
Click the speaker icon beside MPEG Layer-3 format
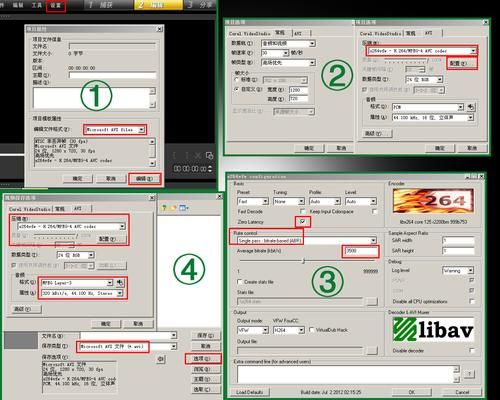[x=120, y=283]
